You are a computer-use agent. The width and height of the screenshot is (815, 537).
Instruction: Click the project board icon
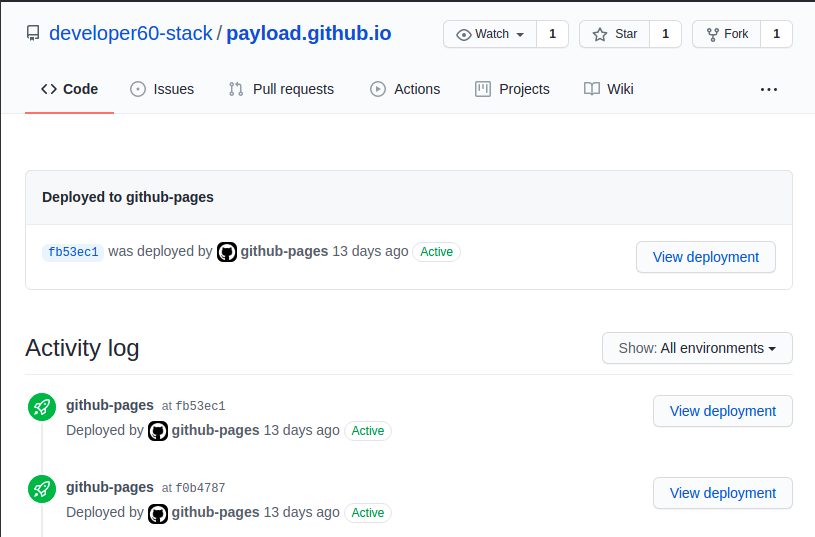tap(483, 89)
